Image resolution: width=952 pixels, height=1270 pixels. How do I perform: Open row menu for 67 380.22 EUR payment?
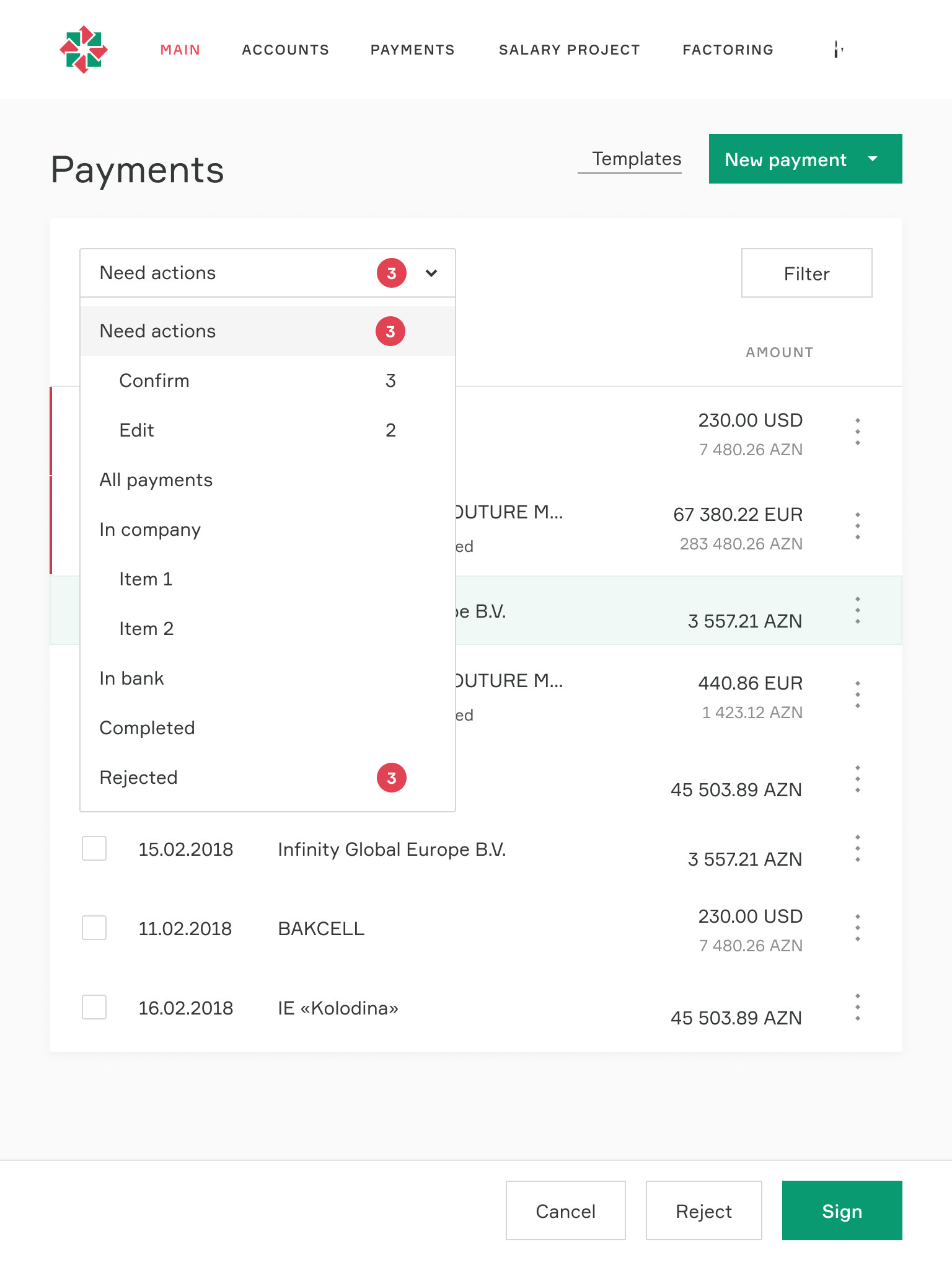click(858, 526)
